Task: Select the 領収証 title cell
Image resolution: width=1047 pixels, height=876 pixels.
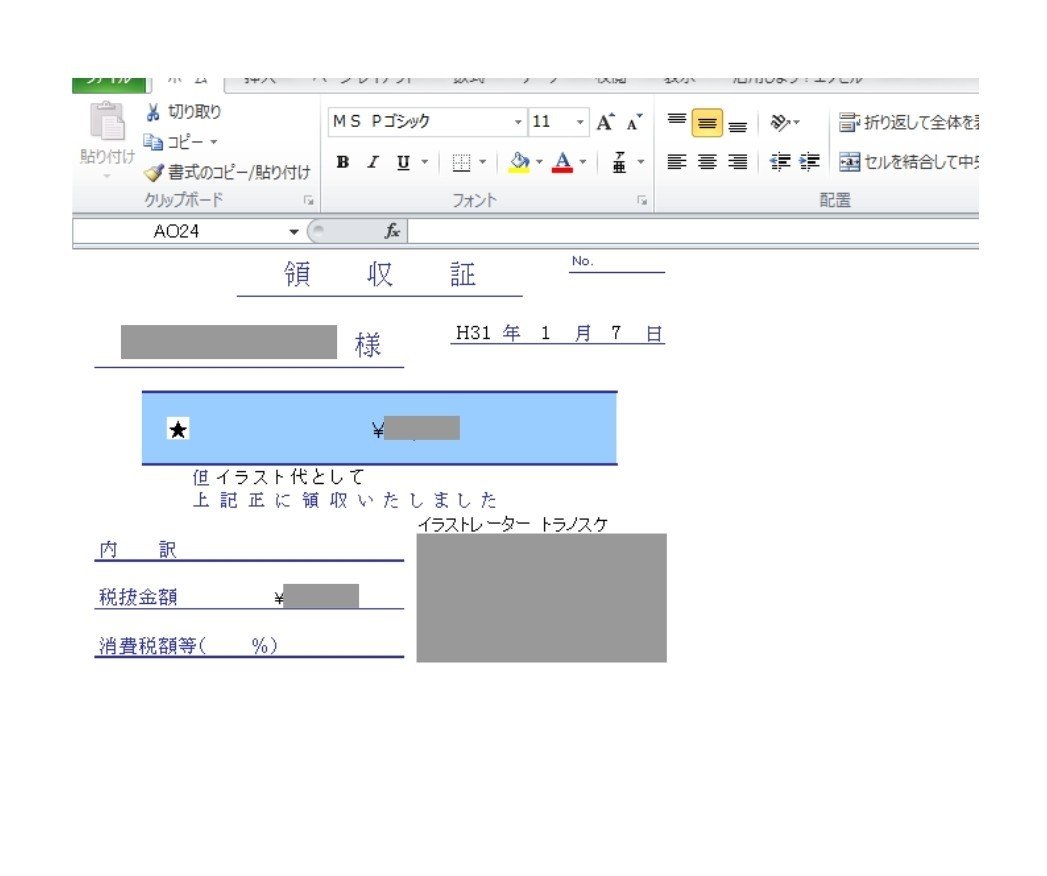Action: (x=379, y=274)
